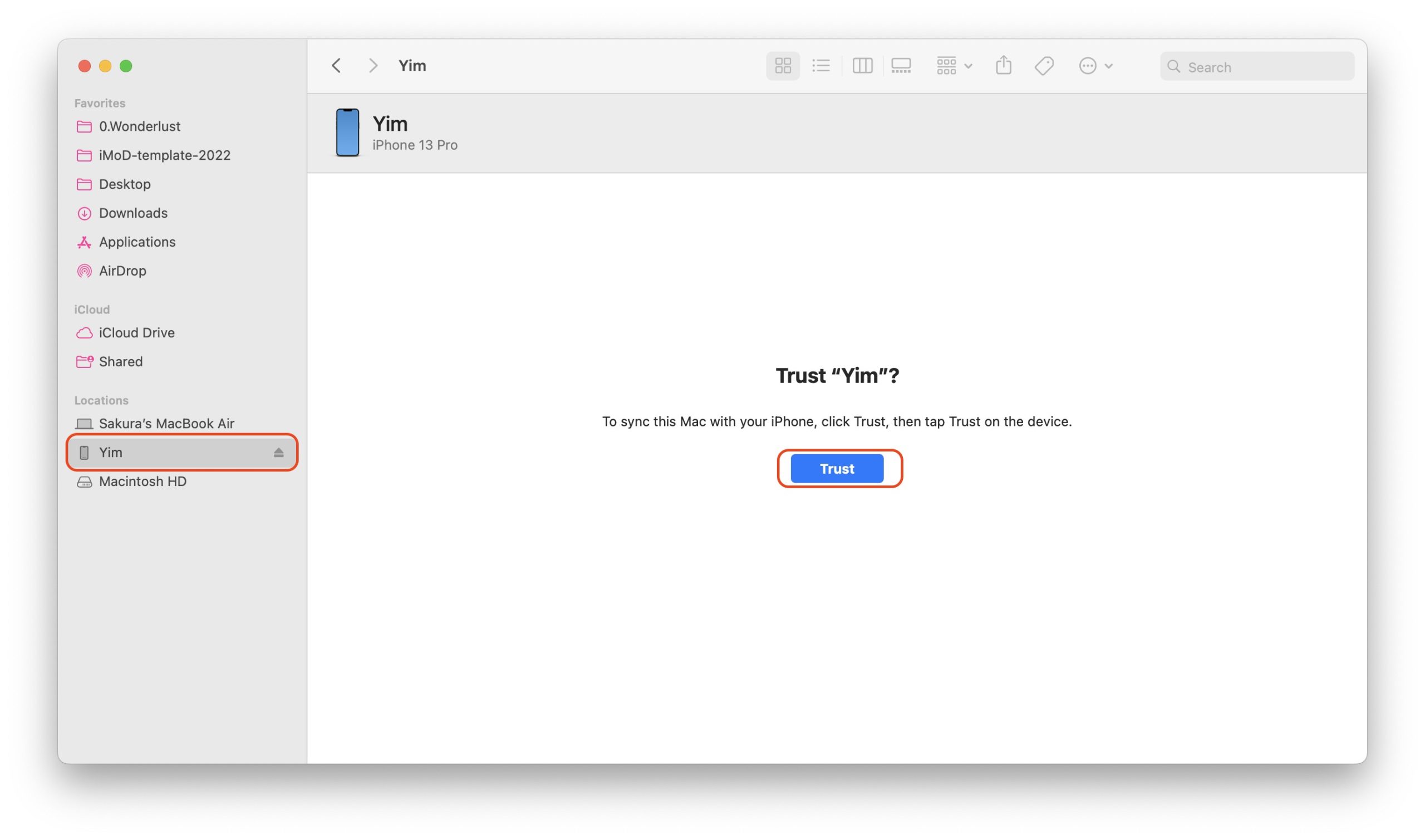
Task: Select Applications in the sidebar
Action: 137,242
